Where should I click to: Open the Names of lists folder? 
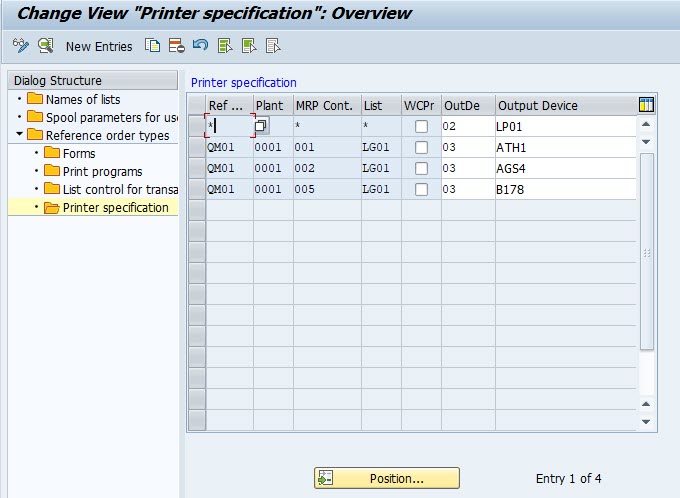point(74,99)
